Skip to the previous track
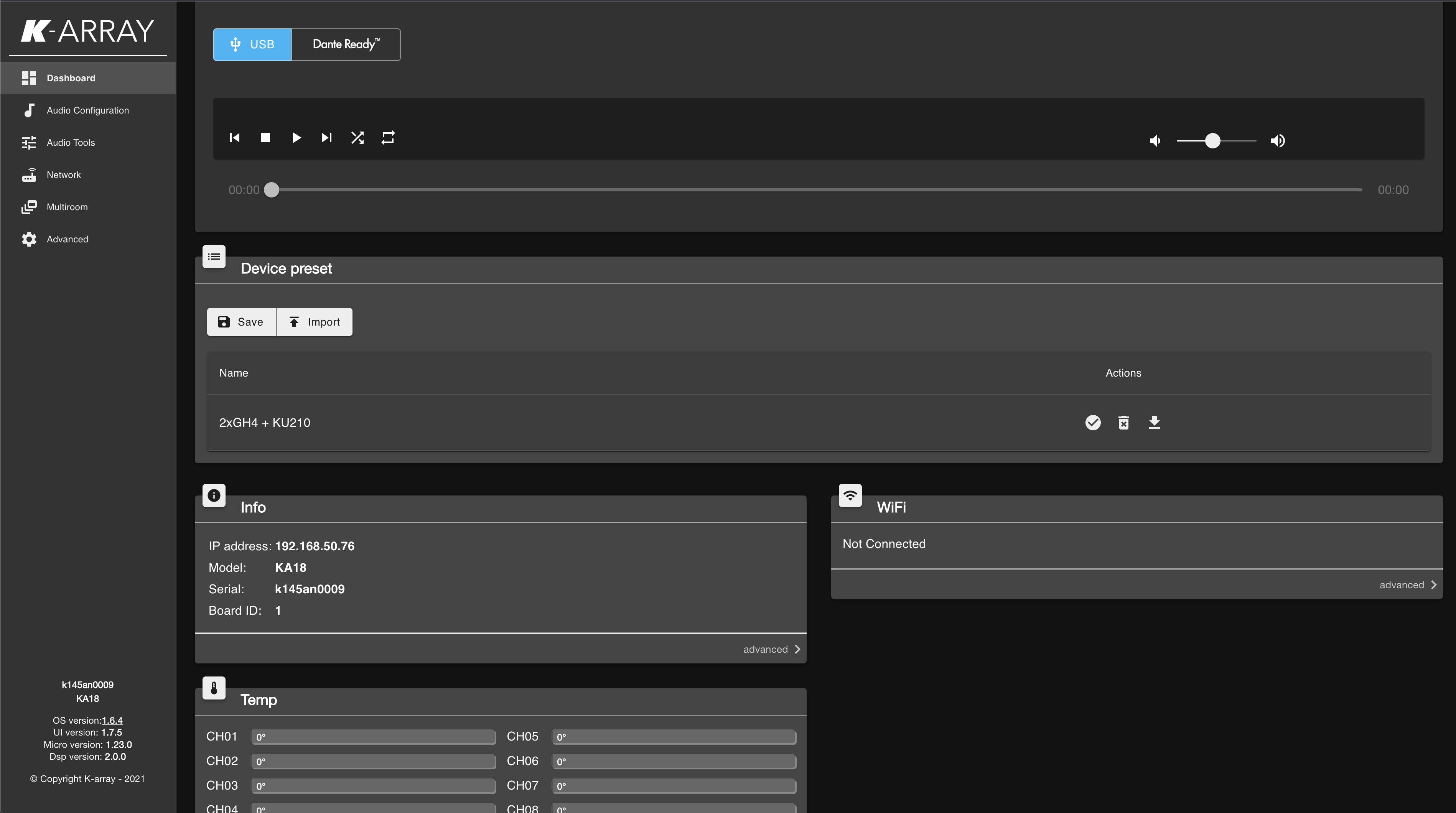Viewport: 1456px width, 813px height. pyautogui.click(x=235, y=138)
